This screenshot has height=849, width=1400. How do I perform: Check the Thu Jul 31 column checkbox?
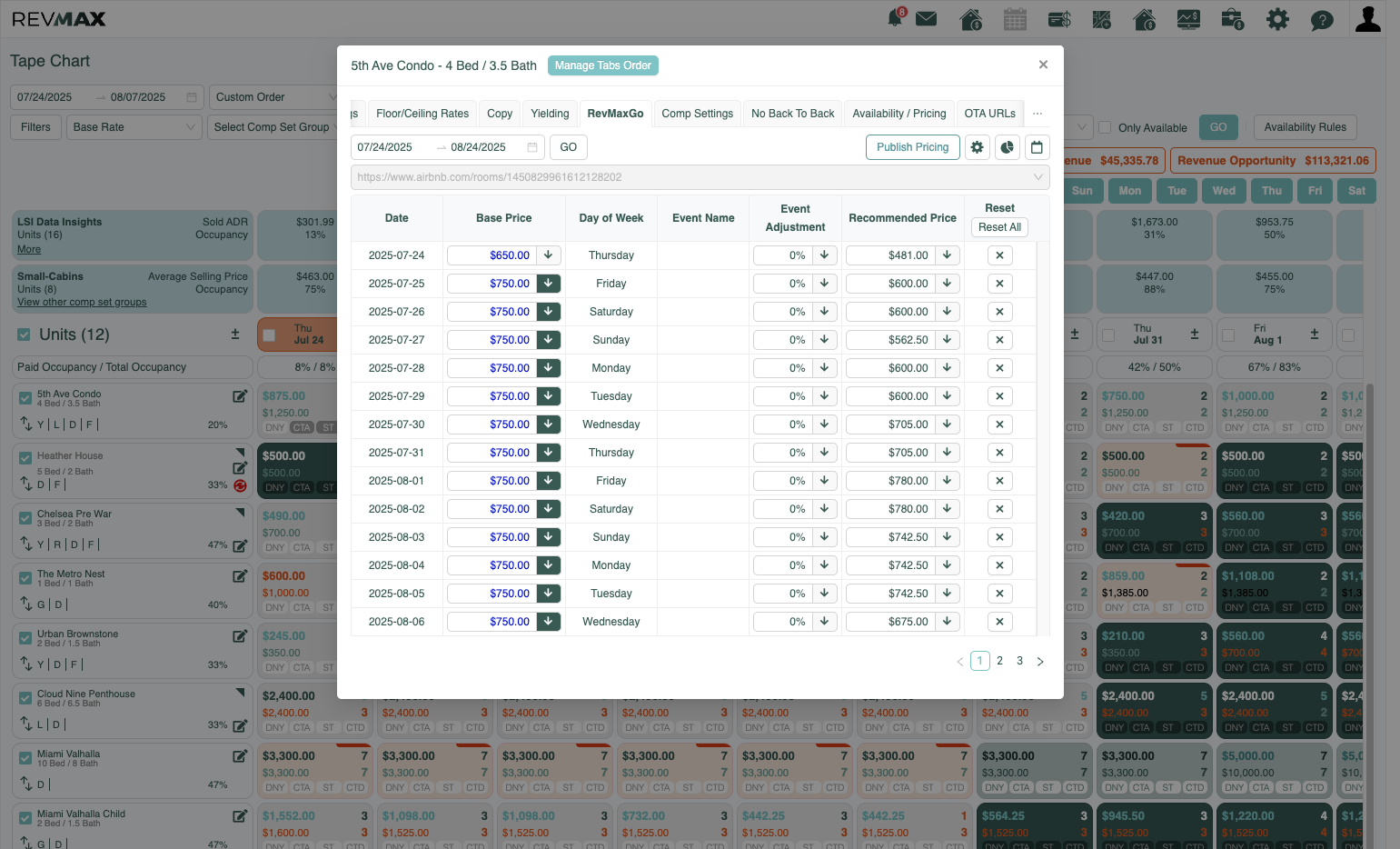(x=1108, y=335)
